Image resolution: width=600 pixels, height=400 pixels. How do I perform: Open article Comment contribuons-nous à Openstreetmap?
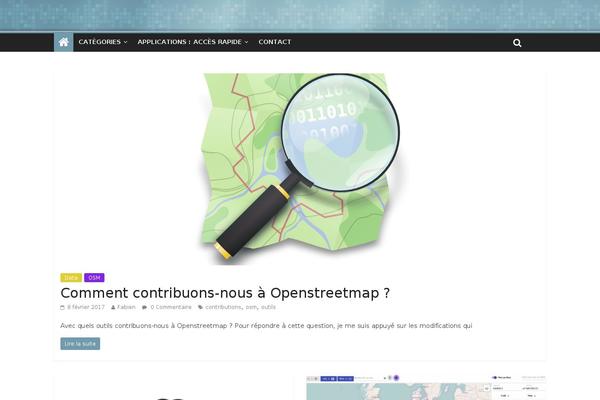[x=225, y=293]
